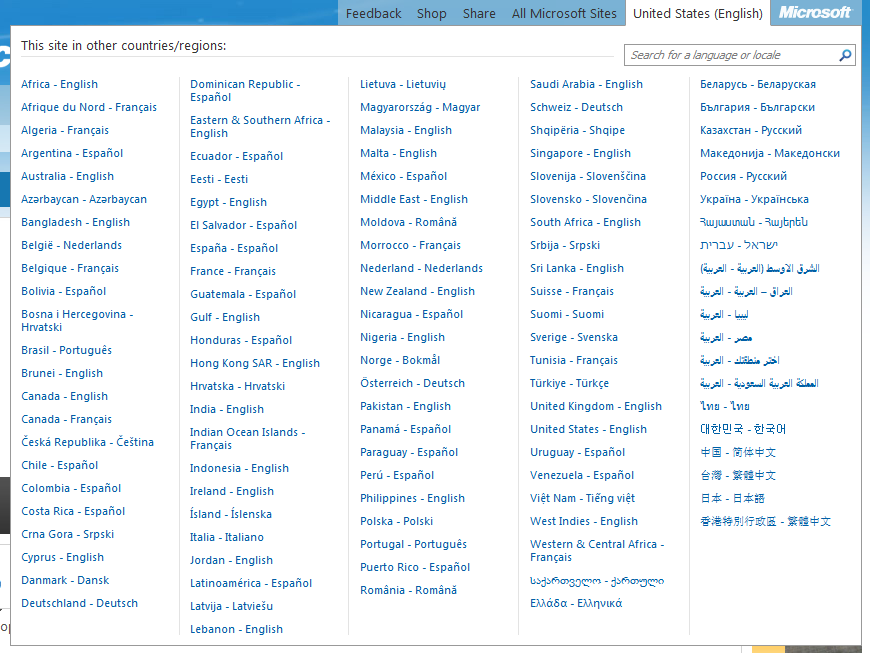
Task: Choose Lietuva - Lietuvių
Action: 403,84
